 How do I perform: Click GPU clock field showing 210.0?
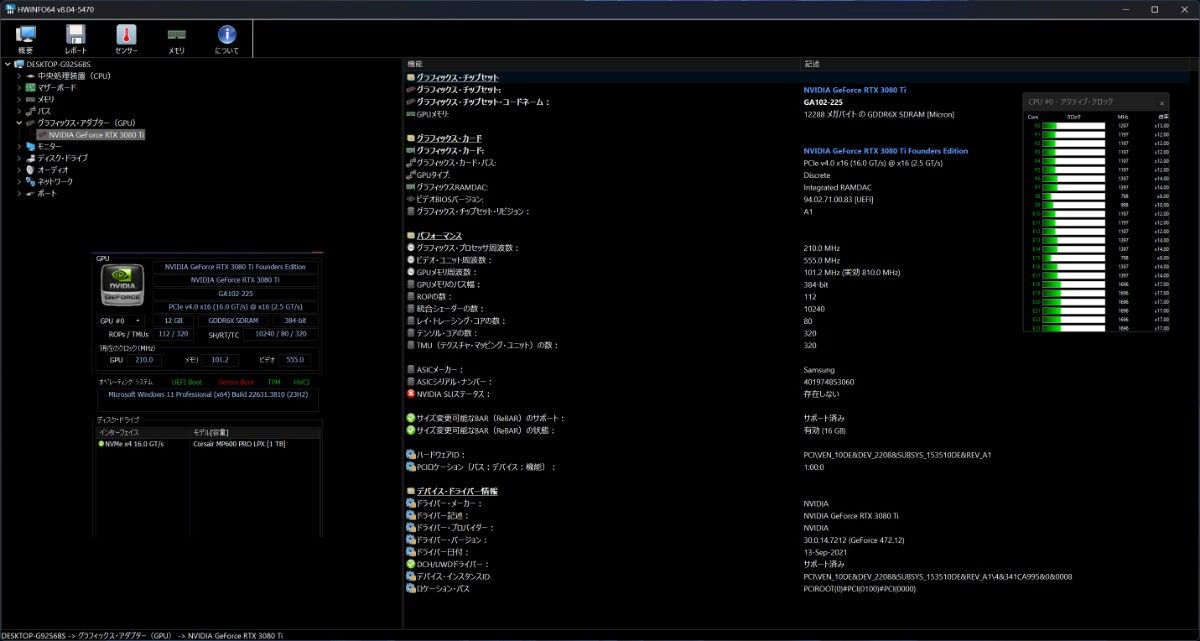coord(144,359)
